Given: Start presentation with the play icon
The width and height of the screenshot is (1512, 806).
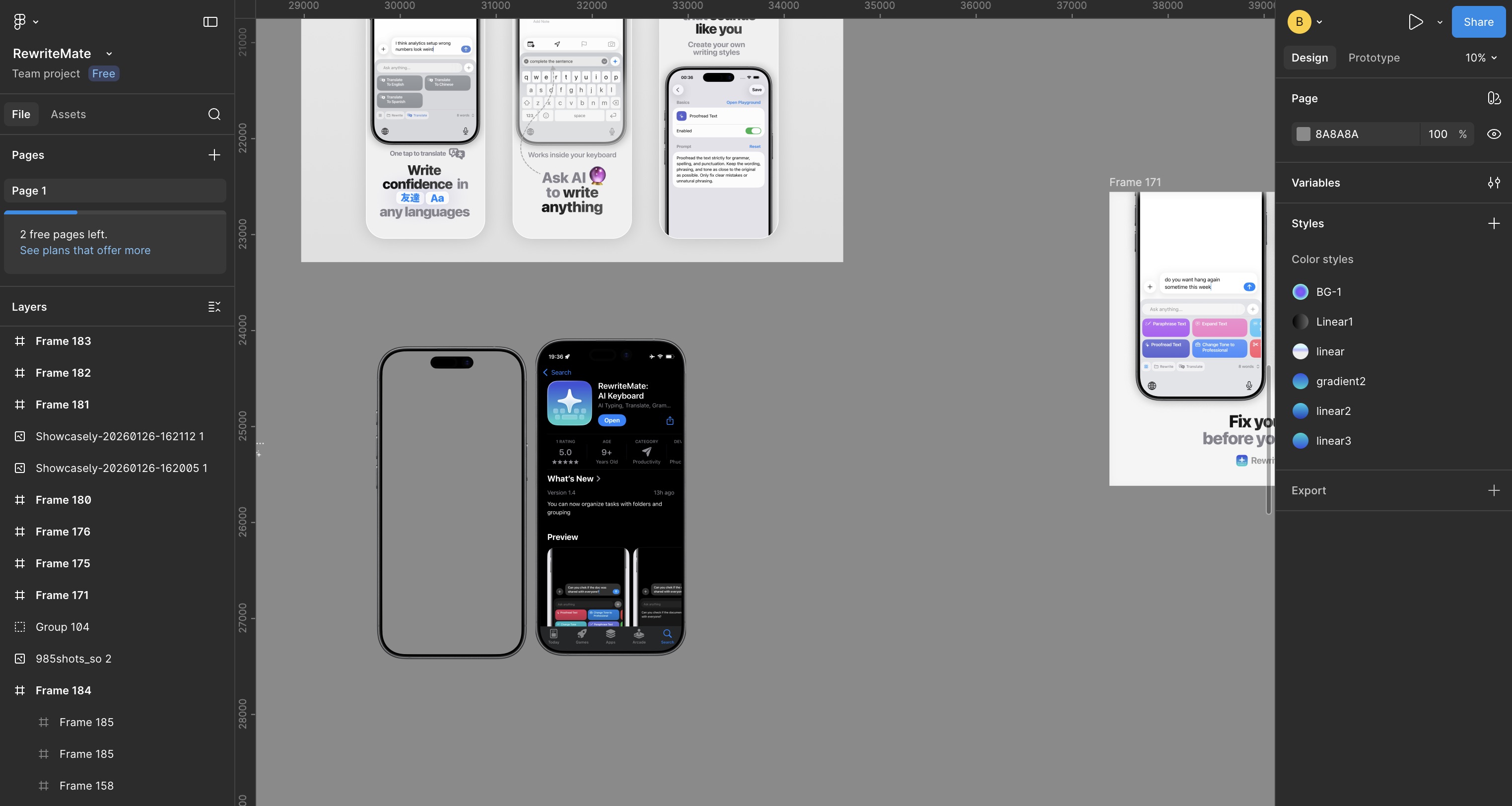Looking at the screenshot, I should [x=1415, y=22].
